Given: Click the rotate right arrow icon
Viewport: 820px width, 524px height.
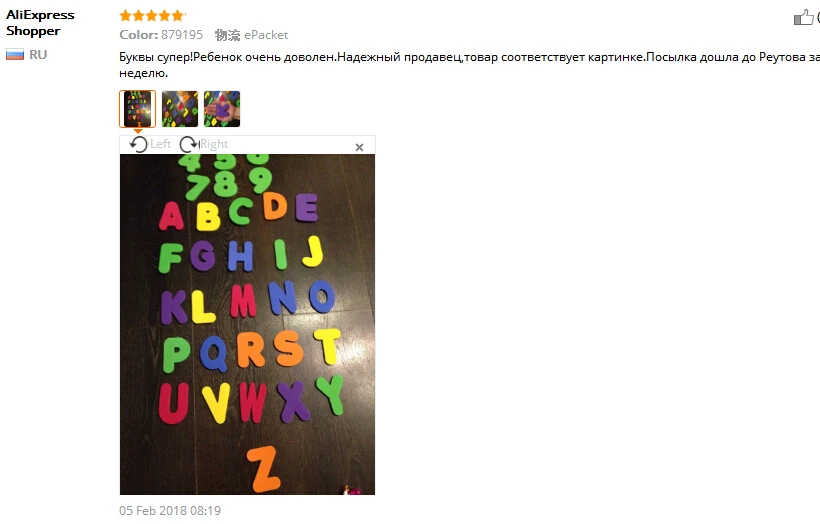Looking at the screenshot, I should point(189,144).
